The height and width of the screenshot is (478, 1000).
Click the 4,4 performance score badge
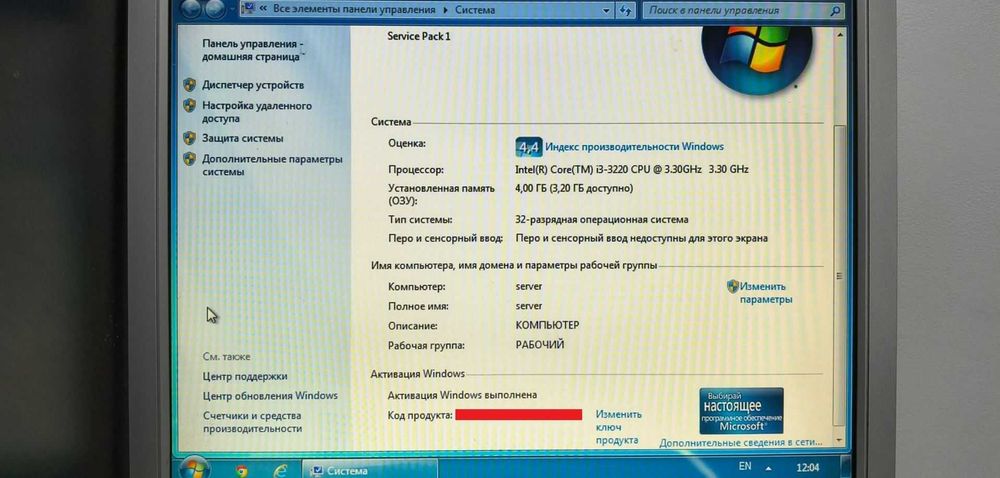tap(529, 147)
